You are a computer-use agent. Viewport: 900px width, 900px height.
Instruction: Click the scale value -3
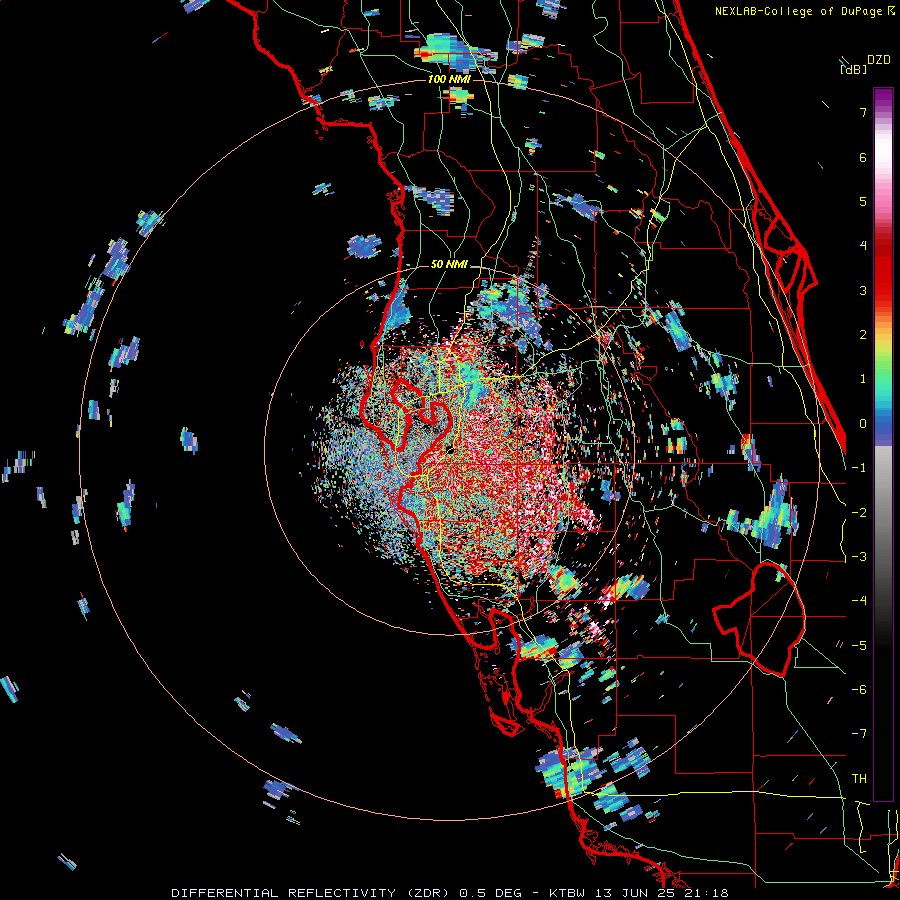(x=859, y=557)
